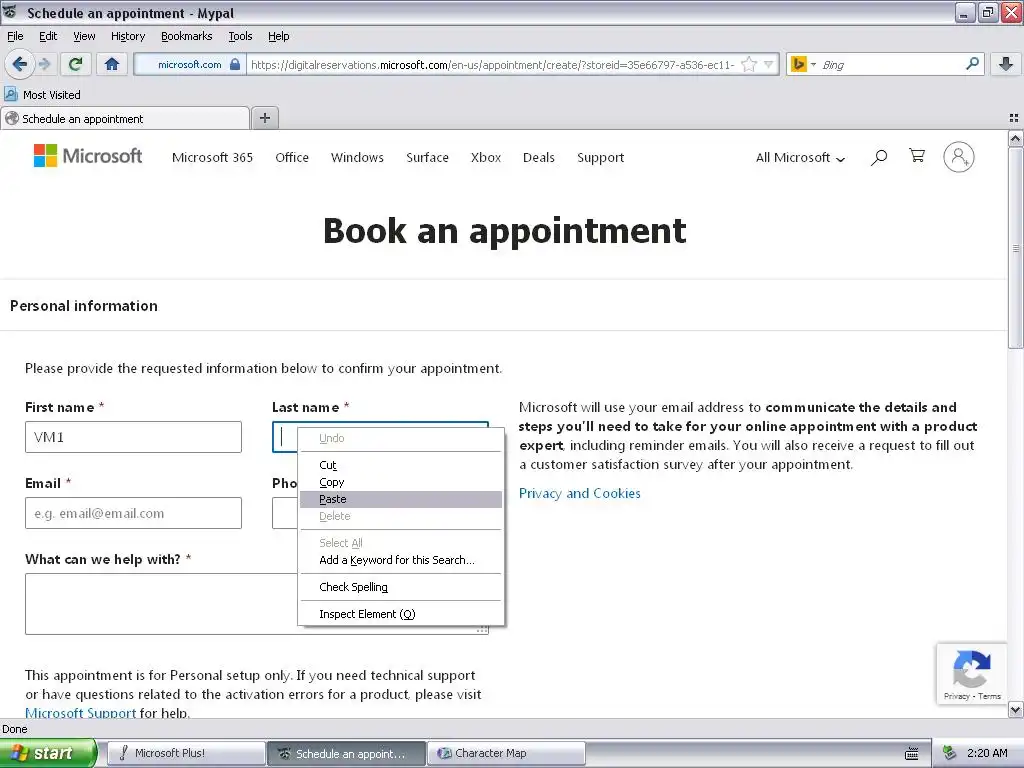Select the Schedule an appointment browser tab
The height and width of the screenshot is (768, 1024).
125,118
